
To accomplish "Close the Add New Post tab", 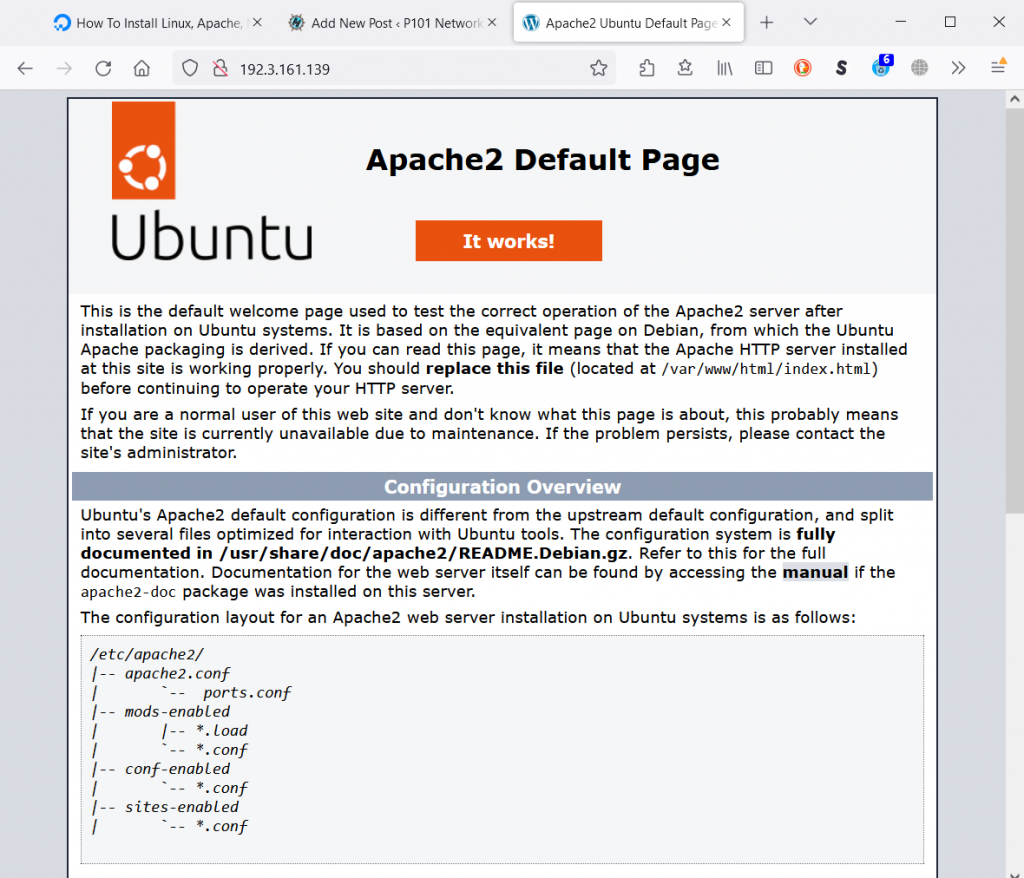I will point(492,23).
